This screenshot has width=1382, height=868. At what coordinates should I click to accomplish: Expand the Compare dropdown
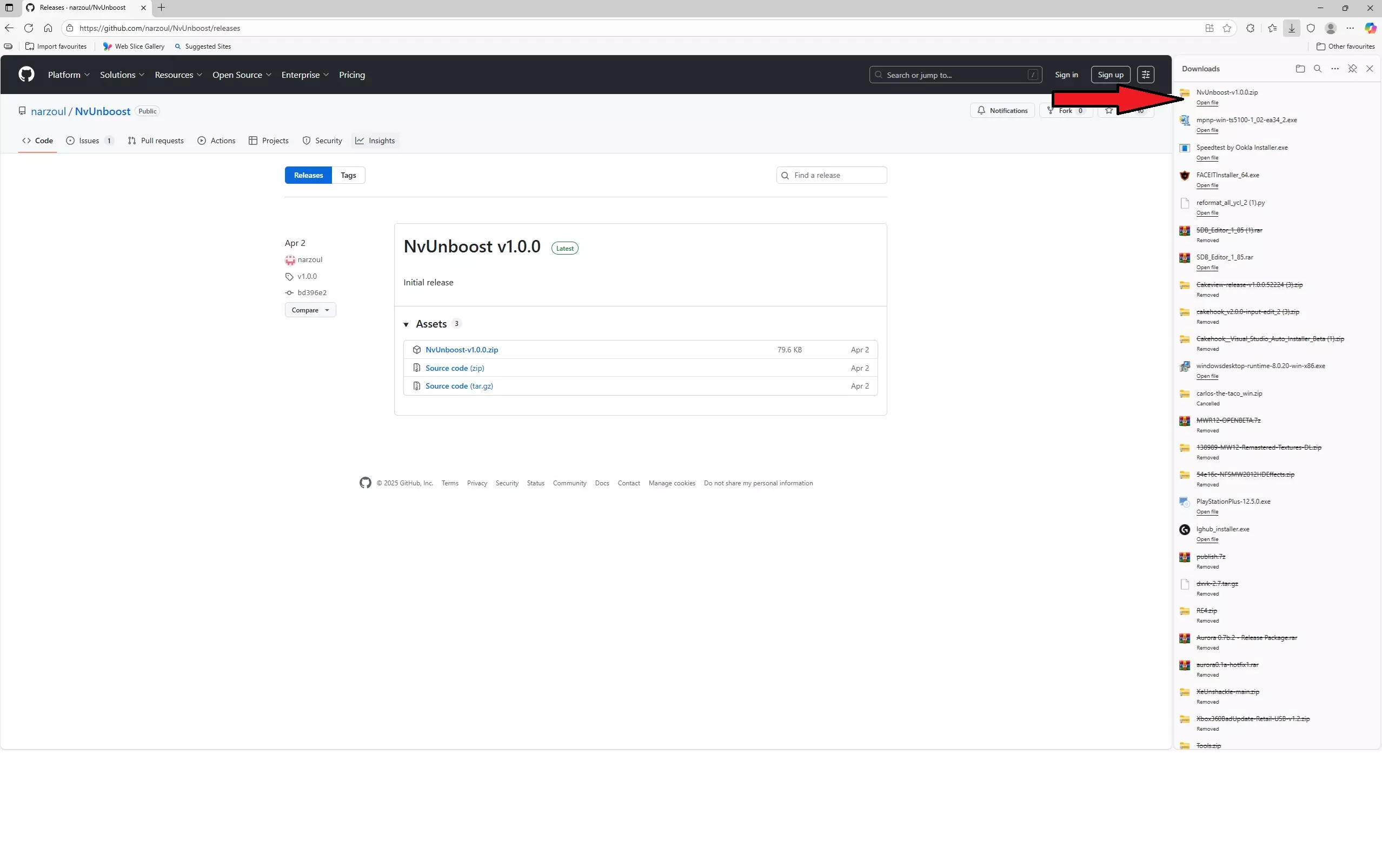point(310,310)
